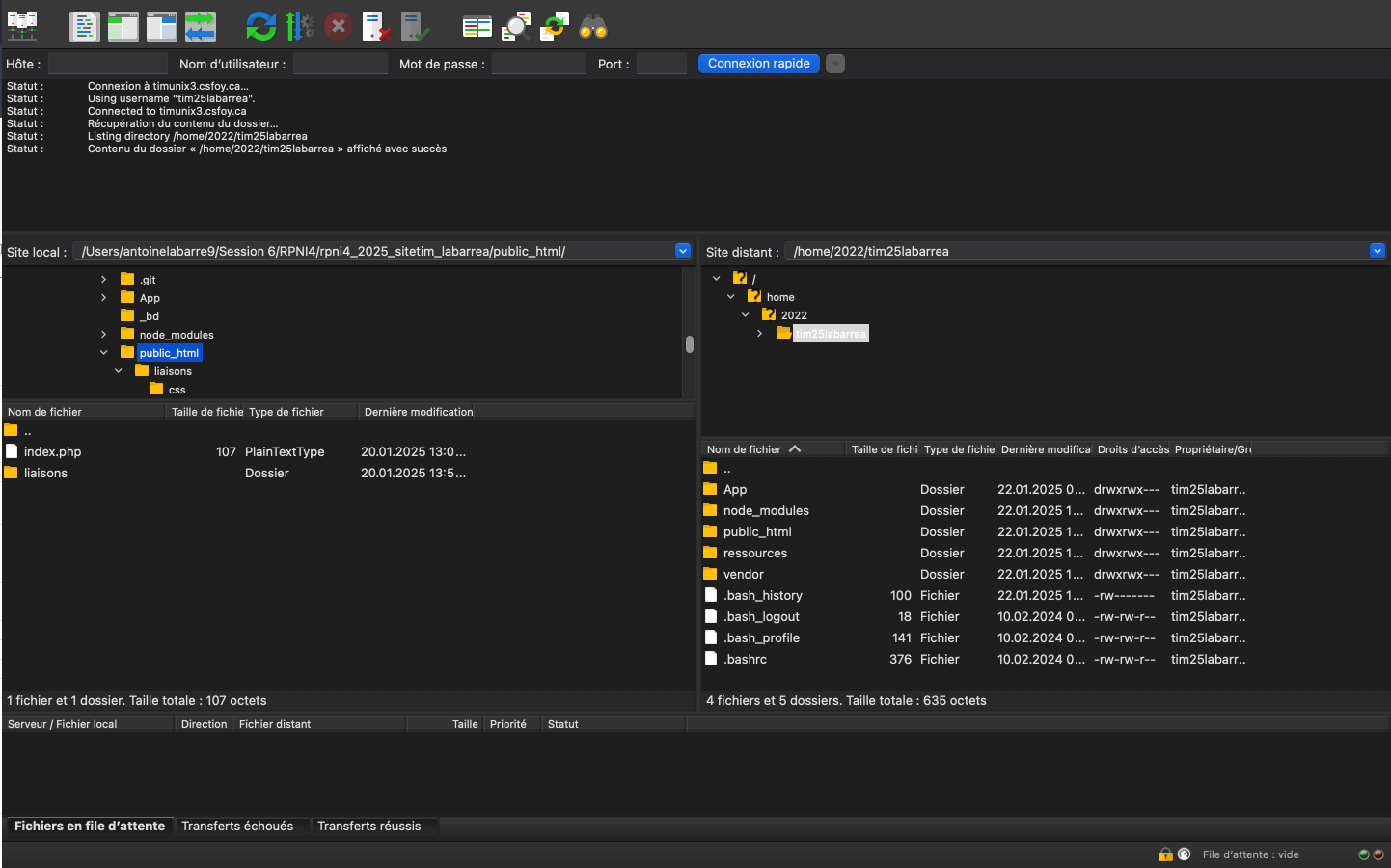This screenshot has height=868, width=1391.
Task: Collapse the public_html local tree folder
Action: (x=104, y=353)
